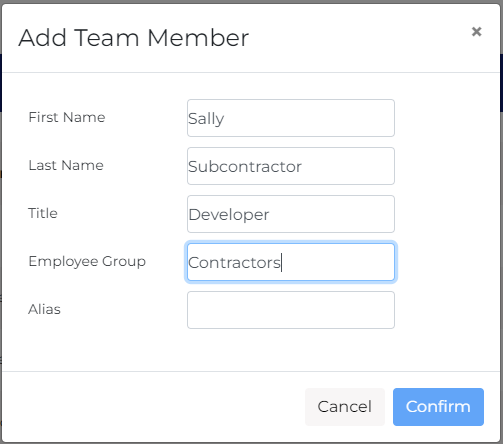Click the Last Name label
The height and width of the screenshot is (444, 503).
pos(66,165)
